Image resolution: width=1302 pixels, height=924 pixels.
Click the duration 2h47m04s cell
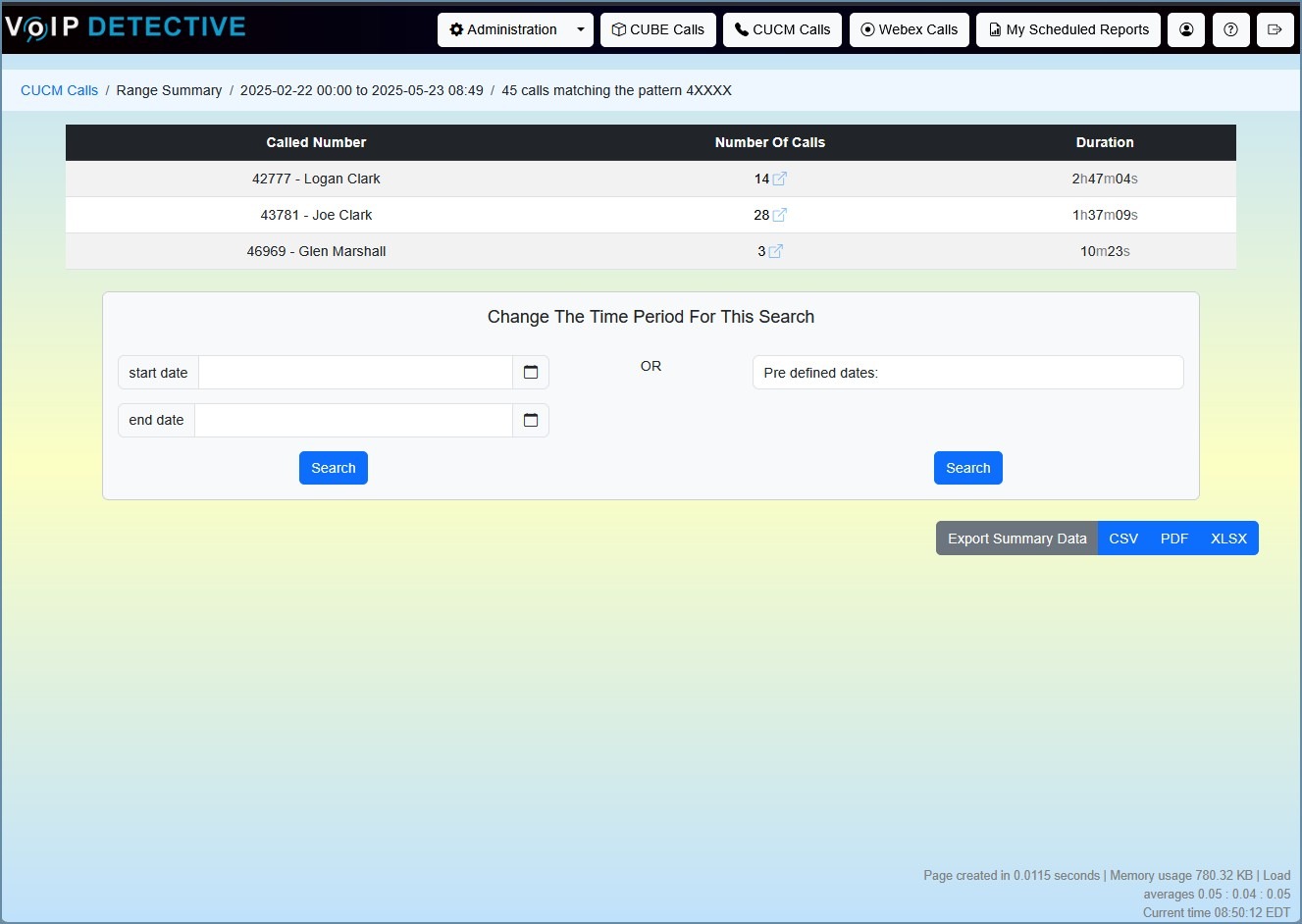1105,179
